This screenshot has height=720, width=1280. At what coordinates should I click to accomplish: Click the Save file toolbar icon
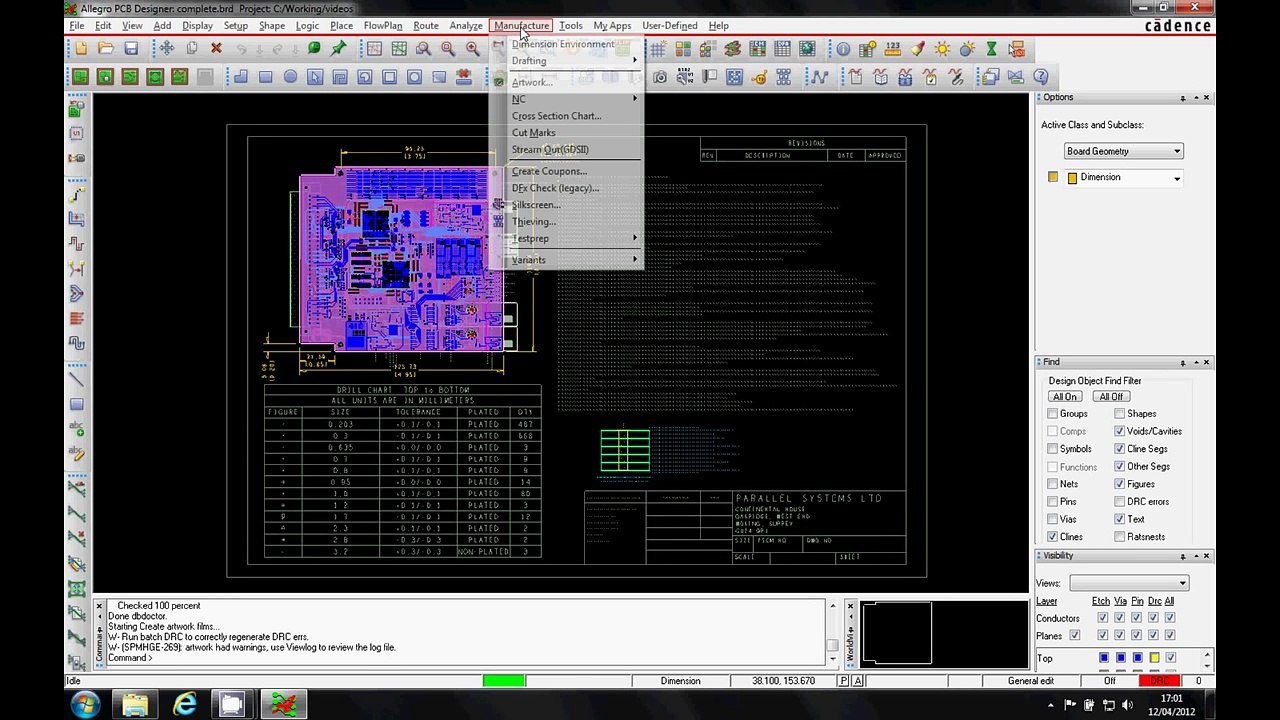pyautogui.click(x=131, y=49)
